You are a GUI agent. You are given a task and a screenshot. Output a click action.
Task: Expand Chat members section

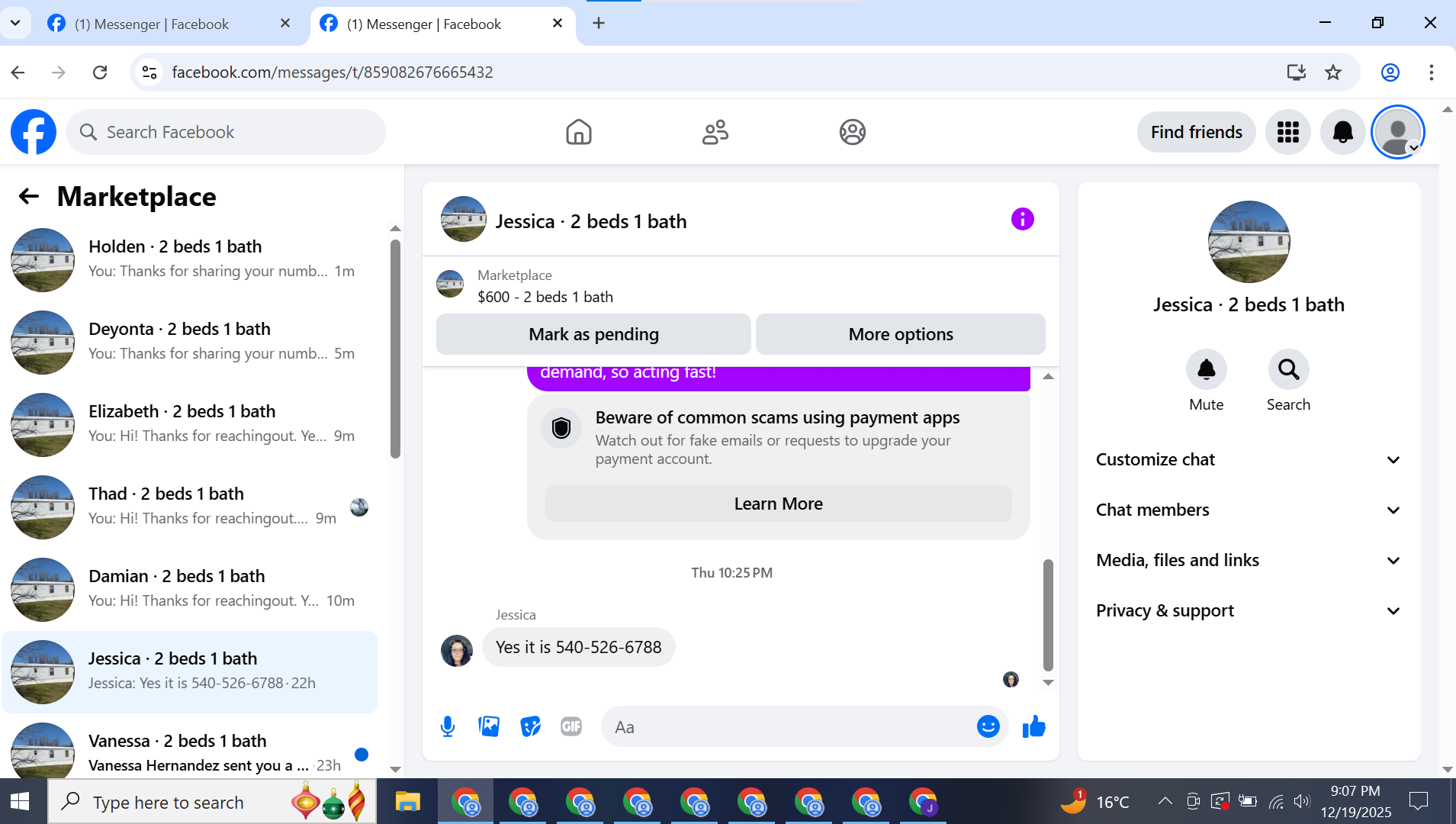(1249, 510)
